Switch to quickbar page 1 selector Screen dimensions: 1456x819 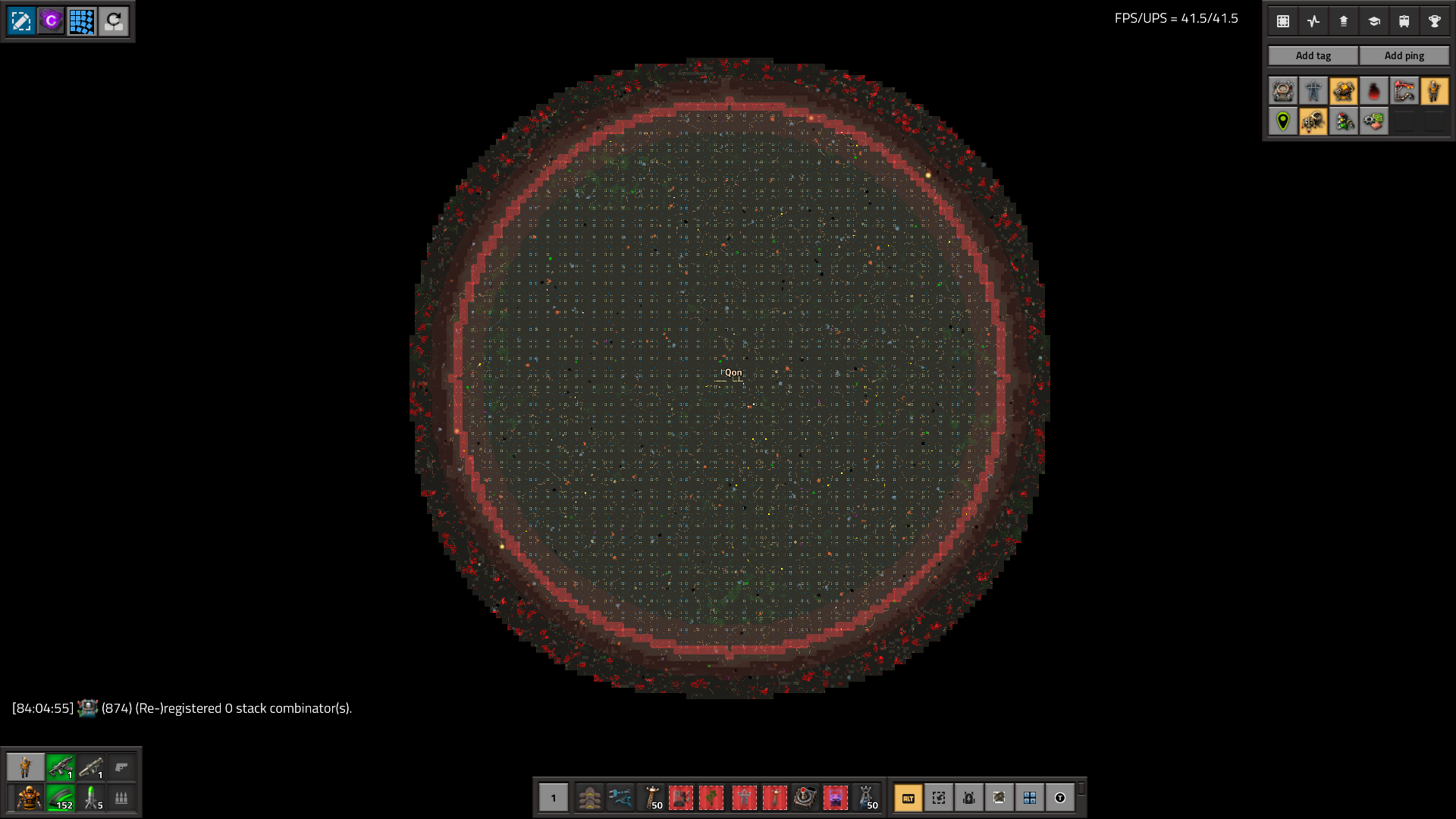(554, 798)
